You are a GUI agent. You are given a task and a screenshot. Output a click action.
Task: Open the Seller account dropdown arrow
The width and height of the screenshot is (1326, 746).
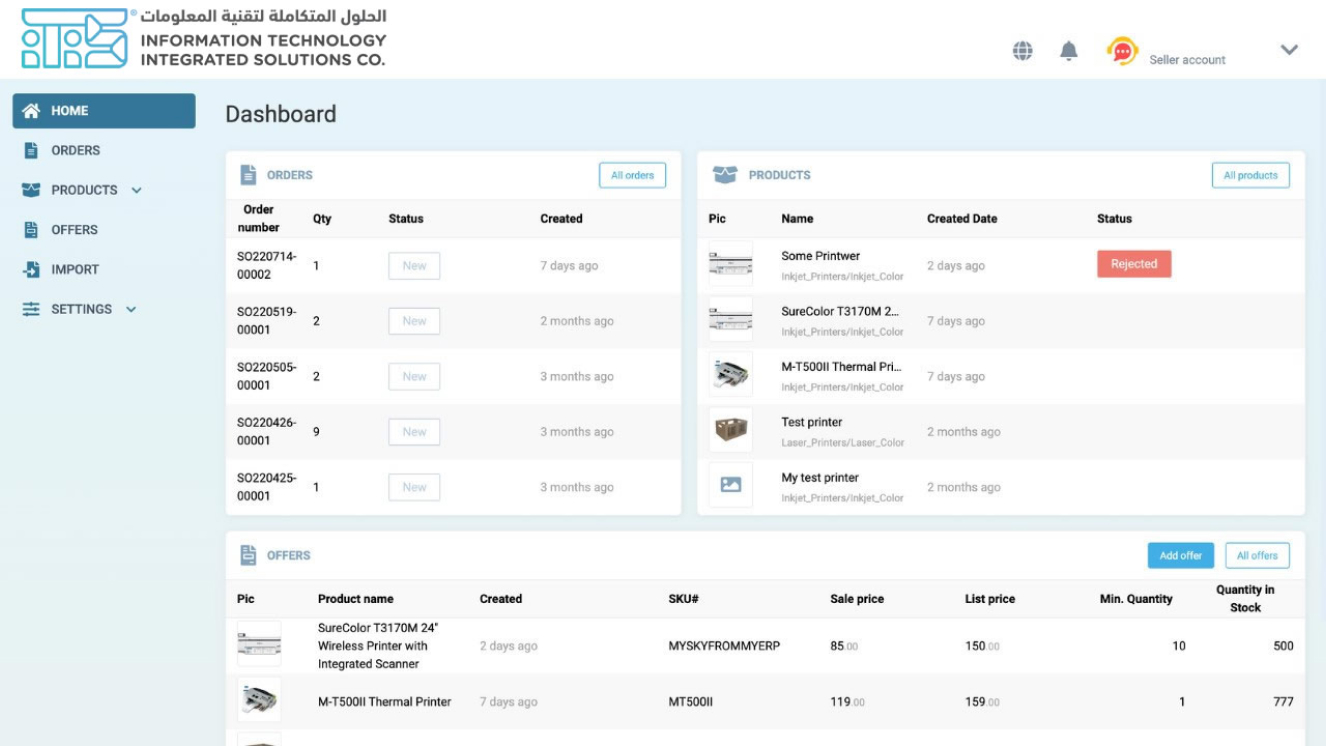pos(1289,50)
